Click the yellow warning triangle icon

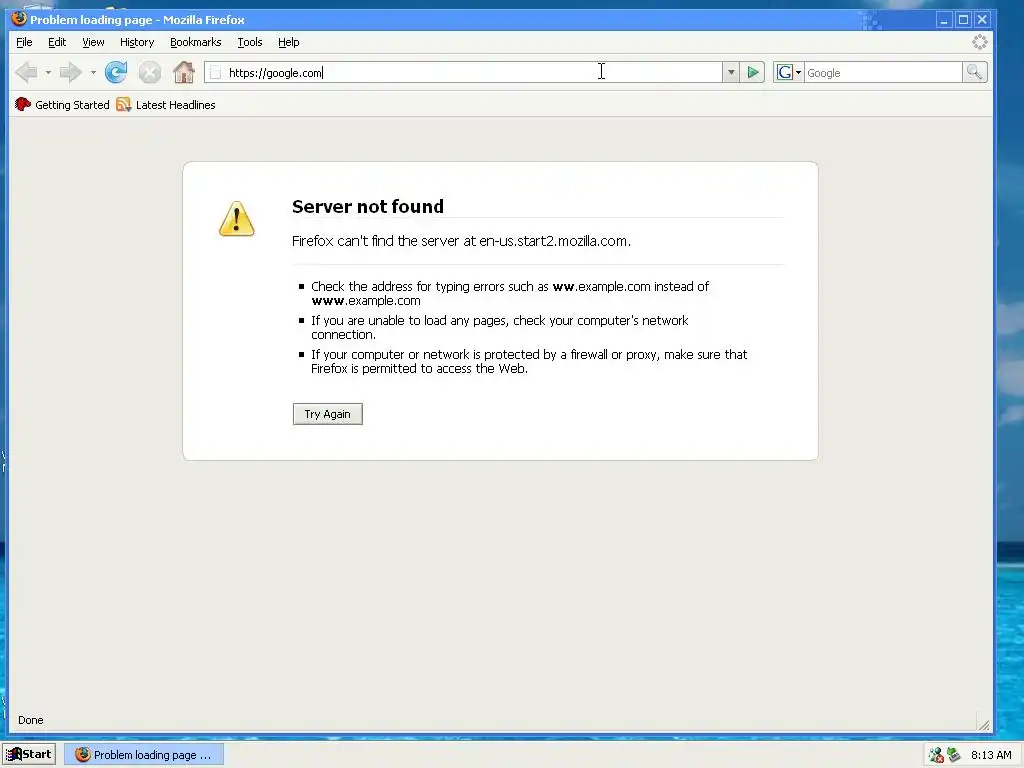point(236,219)
